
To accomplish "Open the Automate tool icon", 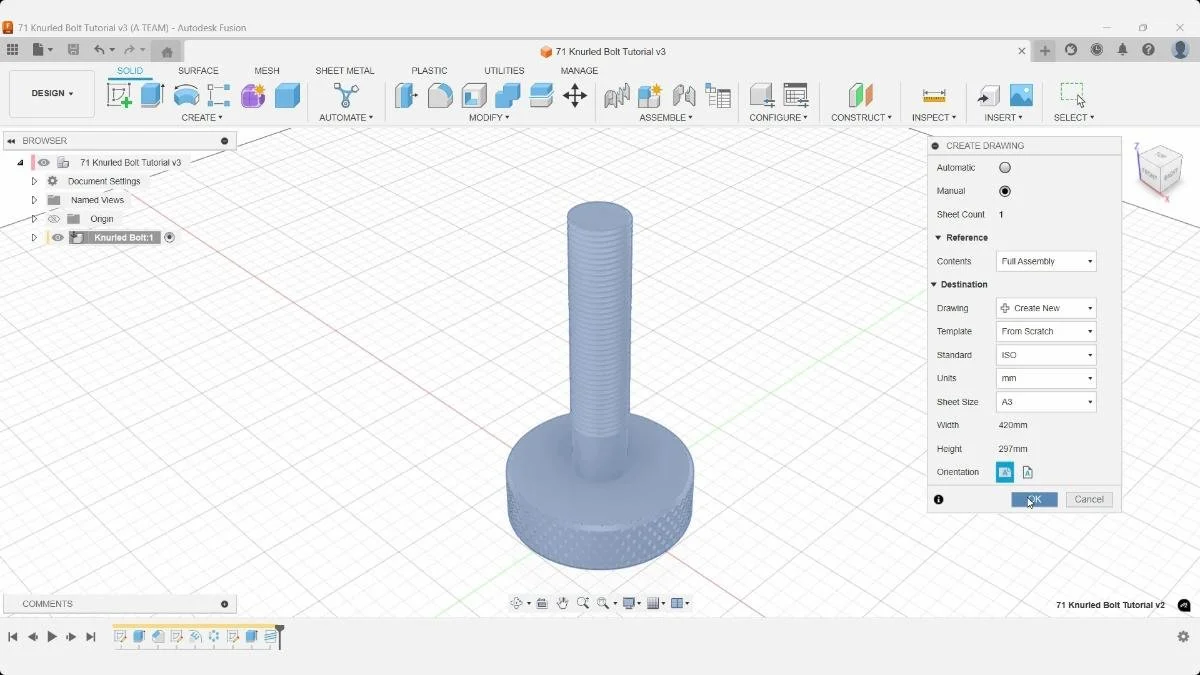I will tap(346, 95).
